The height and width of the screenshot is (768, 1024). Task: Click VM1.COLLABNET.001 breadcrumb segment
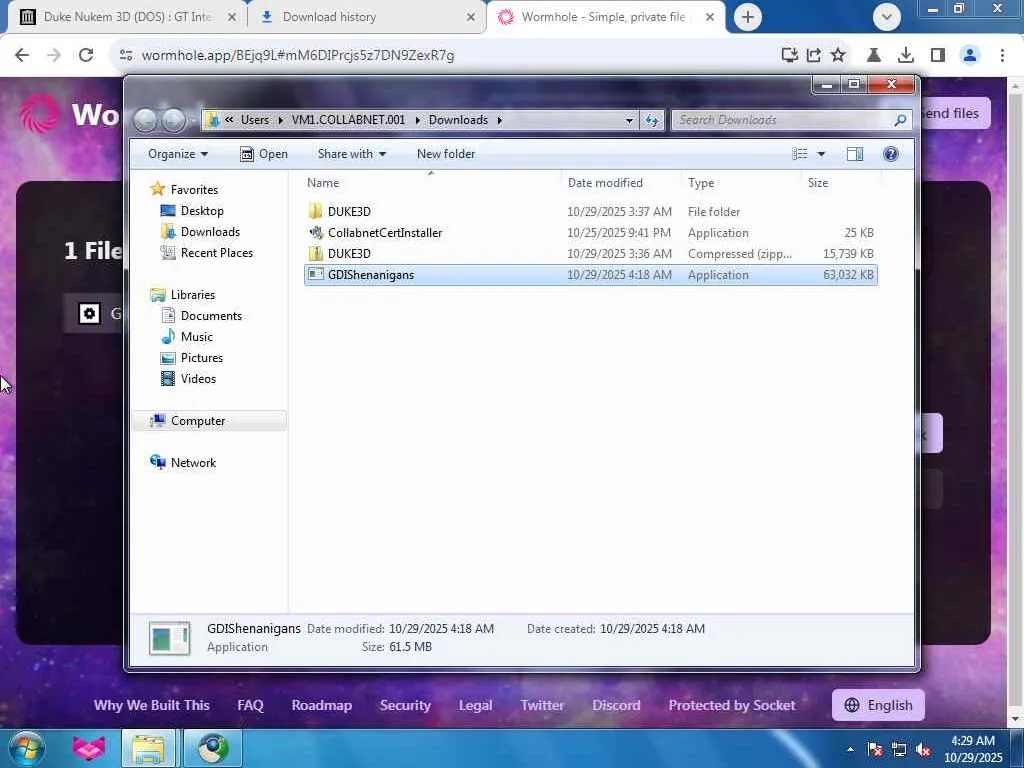coord(348,120)
